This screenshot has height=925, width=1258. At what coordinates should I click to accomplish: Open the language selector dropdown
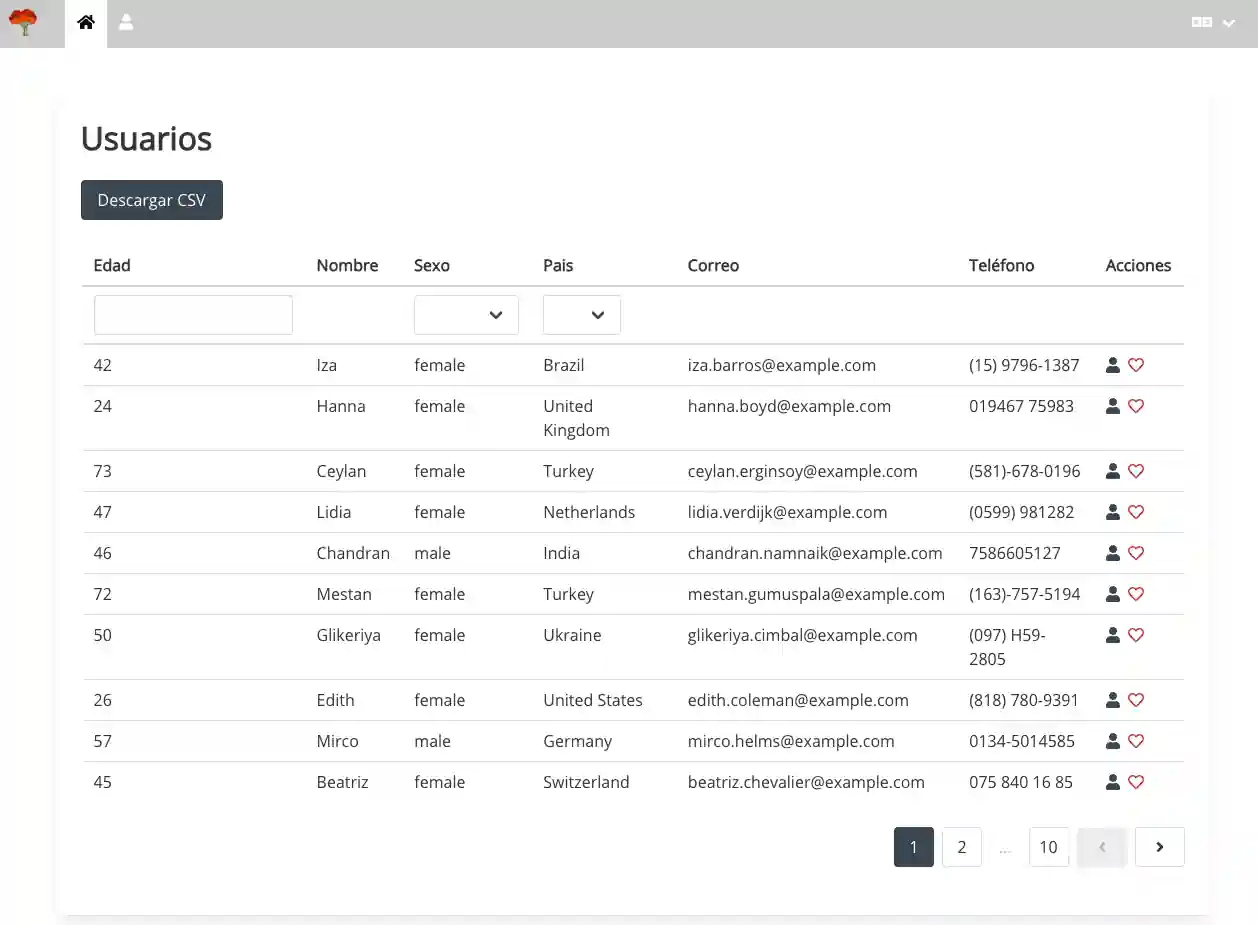1214,23
